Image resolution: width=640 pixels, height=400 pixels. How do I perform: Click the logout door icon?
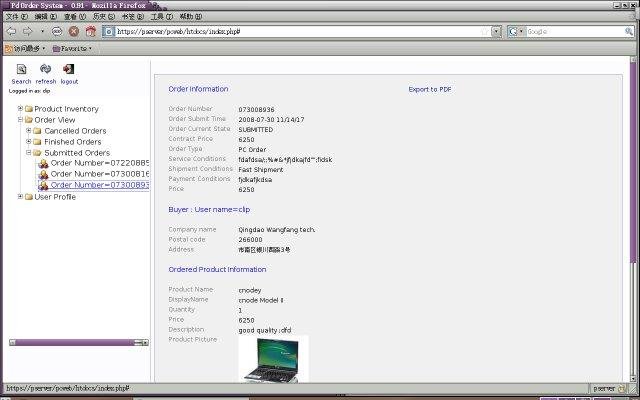(x=69, y=69)
